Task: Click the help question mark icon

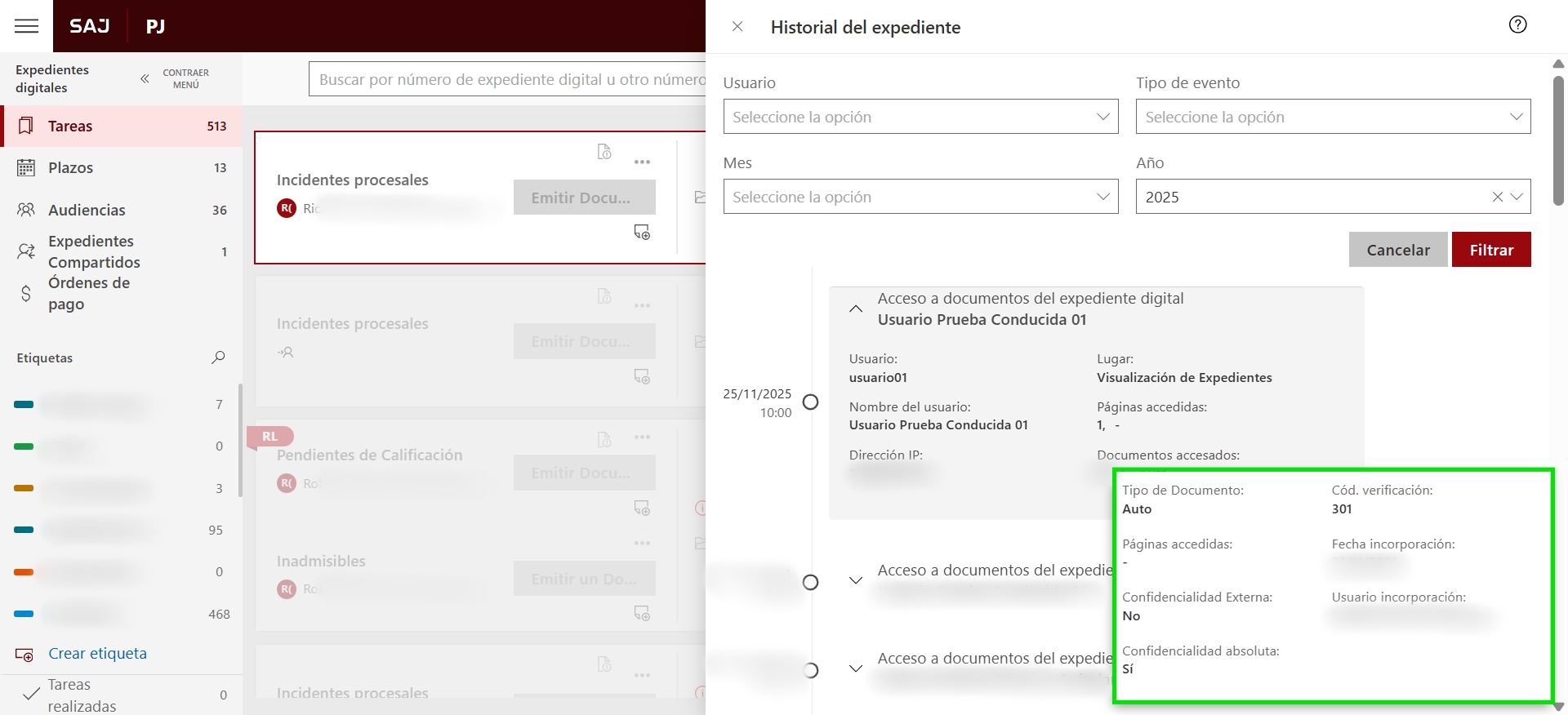Action: pos(1517,24)
